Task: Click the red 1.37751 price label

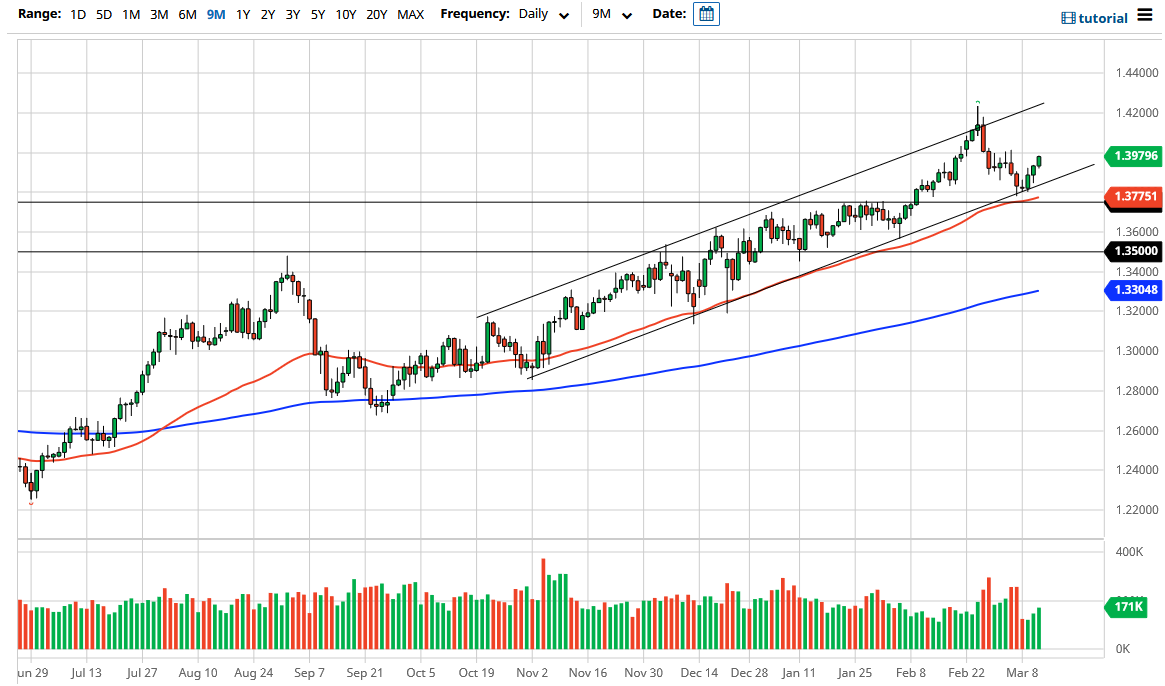Action: (1134, 198)
